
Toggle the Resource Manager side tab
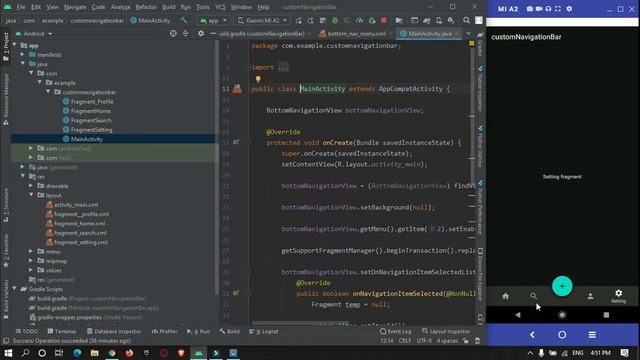[6, 99]
